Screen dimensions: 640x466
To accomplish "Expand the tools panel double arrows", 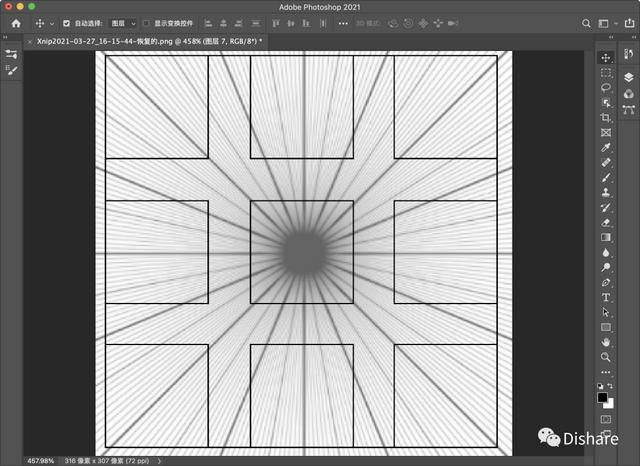I will [x=611, y=37].
